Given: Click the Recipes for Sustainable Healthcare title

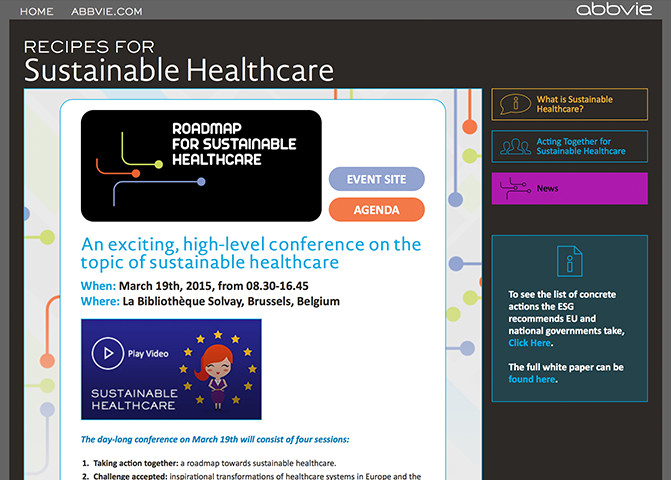Looking at the screenshot, I should [x=178, y=61].
